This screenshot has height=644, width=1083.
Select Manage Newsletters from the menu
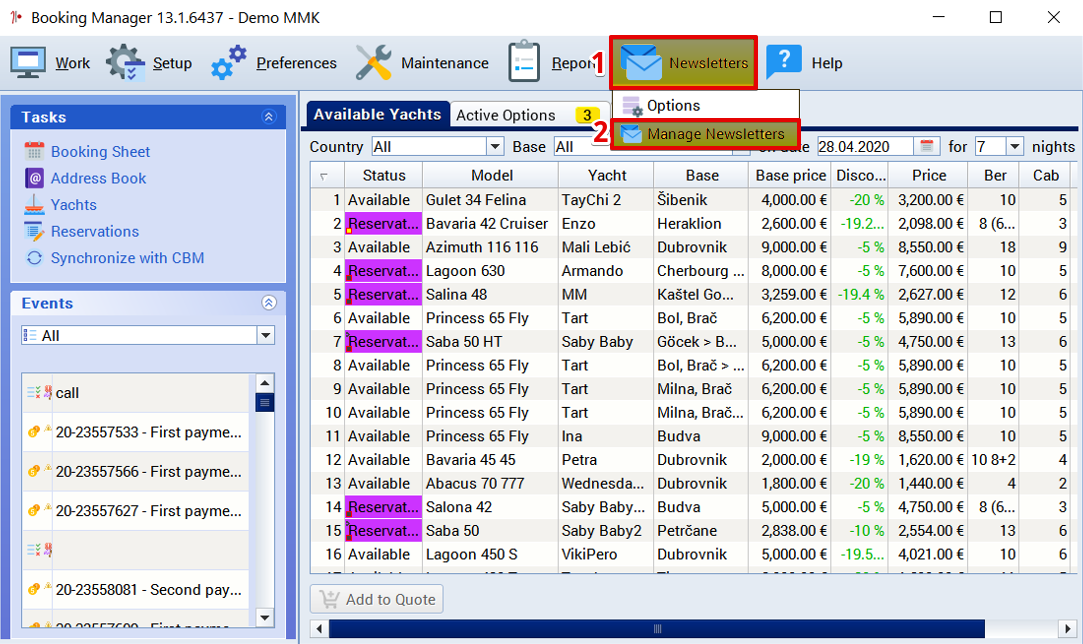pos(705,134)
